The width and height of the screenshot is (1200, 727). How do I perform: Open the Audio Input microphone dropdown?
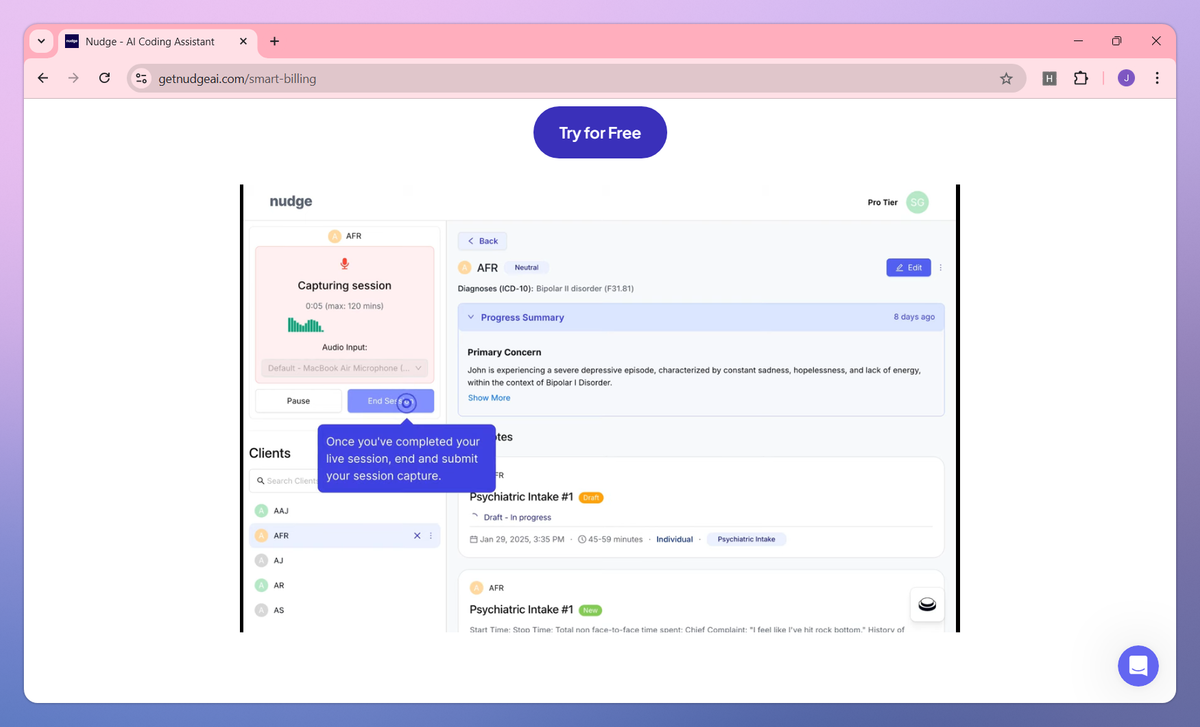(345, 368)
